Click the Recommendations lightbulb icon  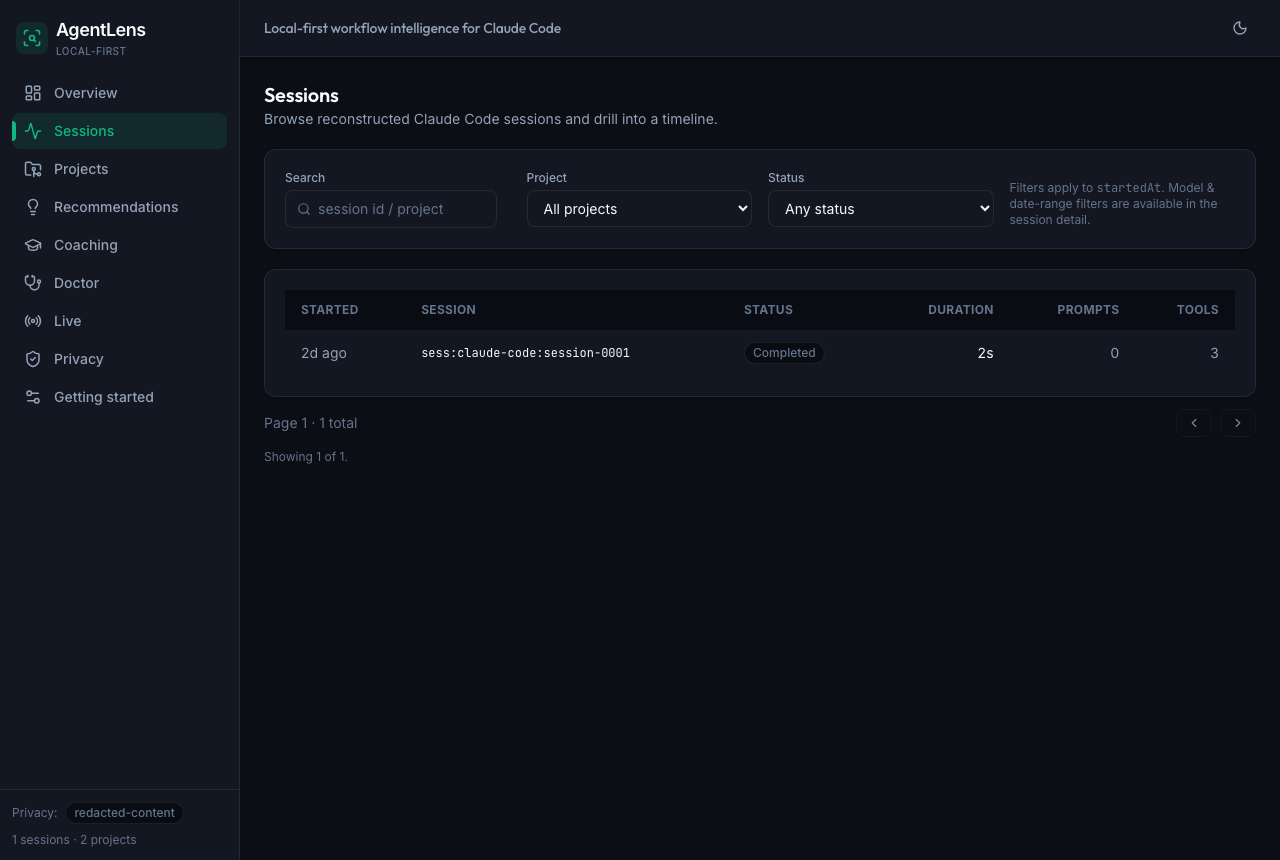coord(33,207)
